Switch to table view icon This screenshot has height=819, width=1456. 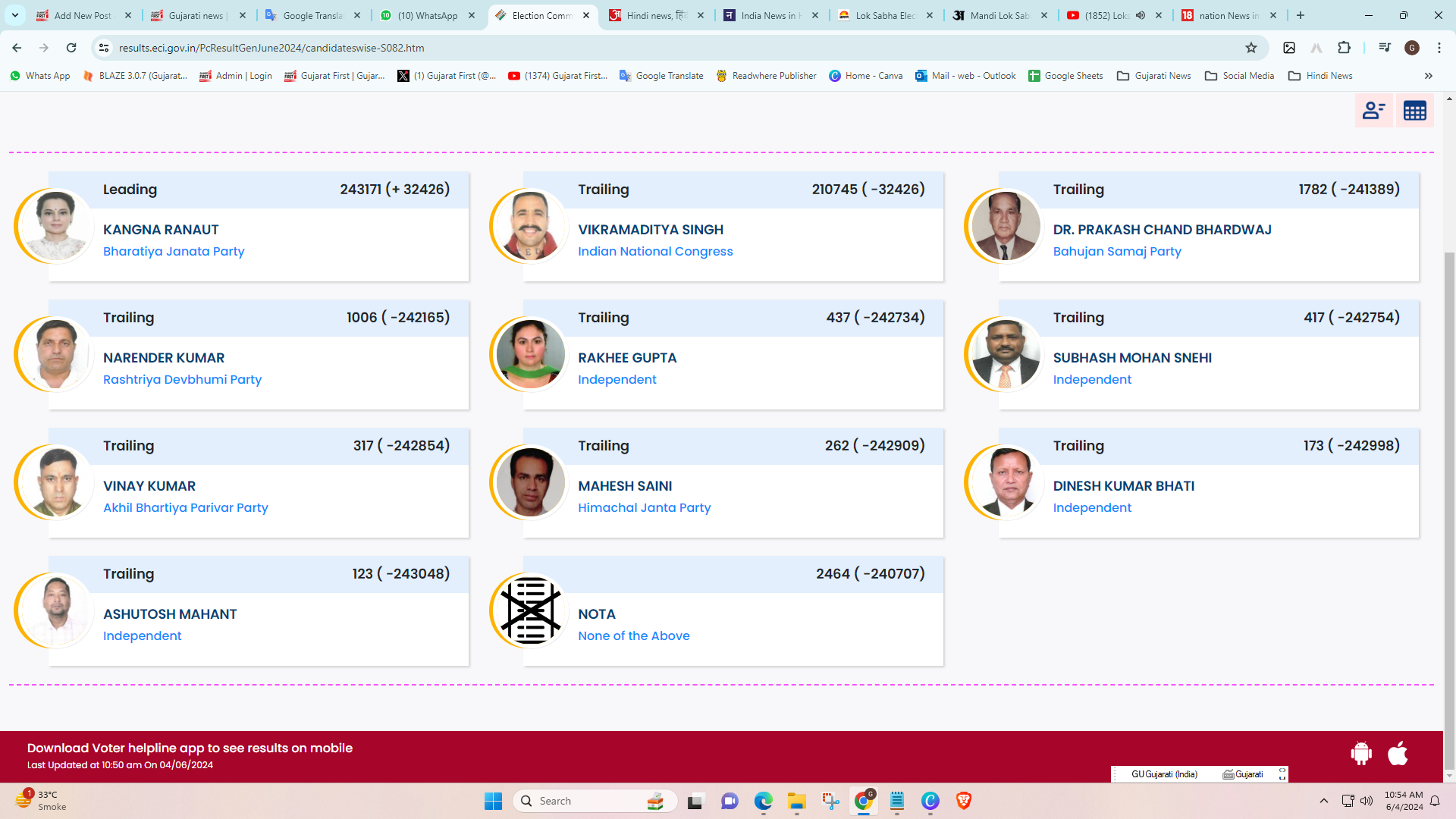(1414, 111)
